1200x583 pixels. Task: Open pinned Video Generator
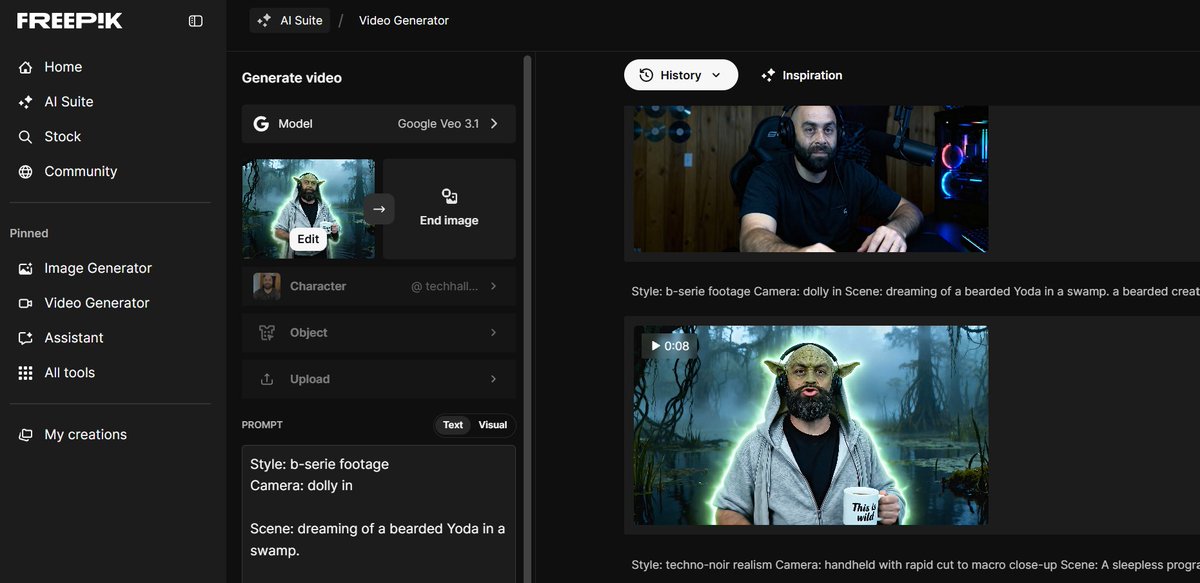97,303
